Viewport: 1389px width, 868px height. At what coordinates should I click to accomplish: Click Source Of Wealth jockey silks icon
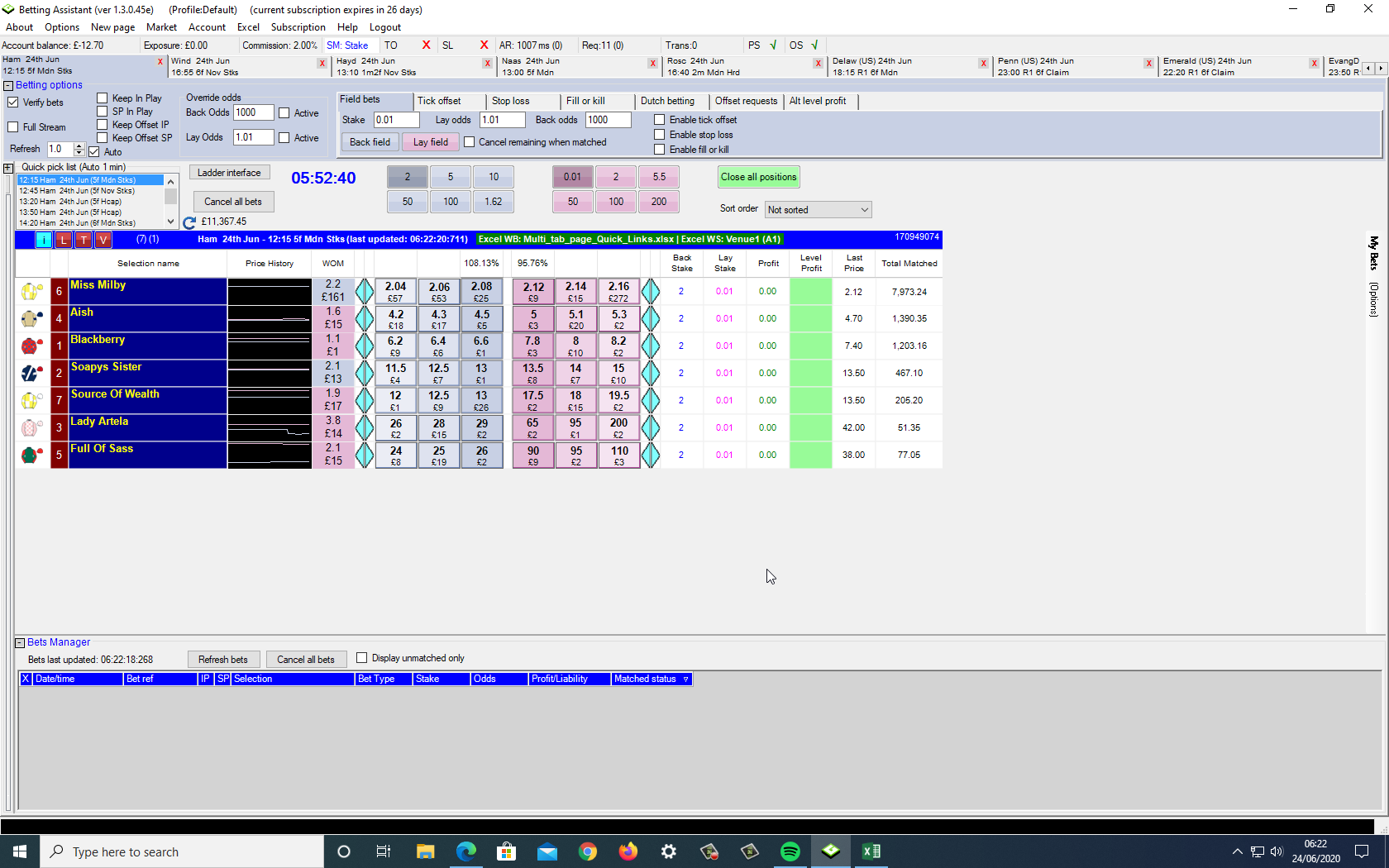(31, 400)
